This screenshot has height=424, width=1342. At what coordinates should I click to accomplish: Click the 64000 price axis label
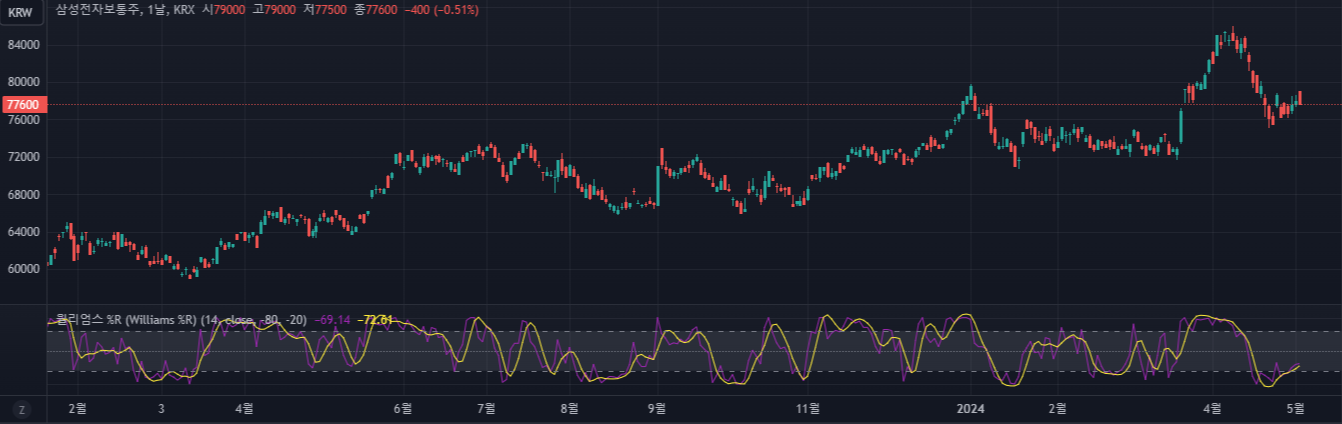coord(22,232)
